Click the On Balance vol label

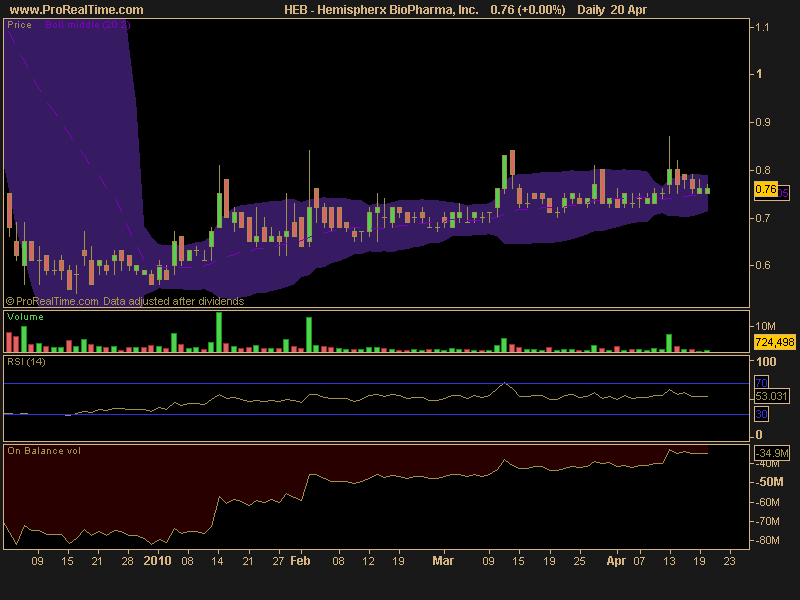(x=44, y=451)
